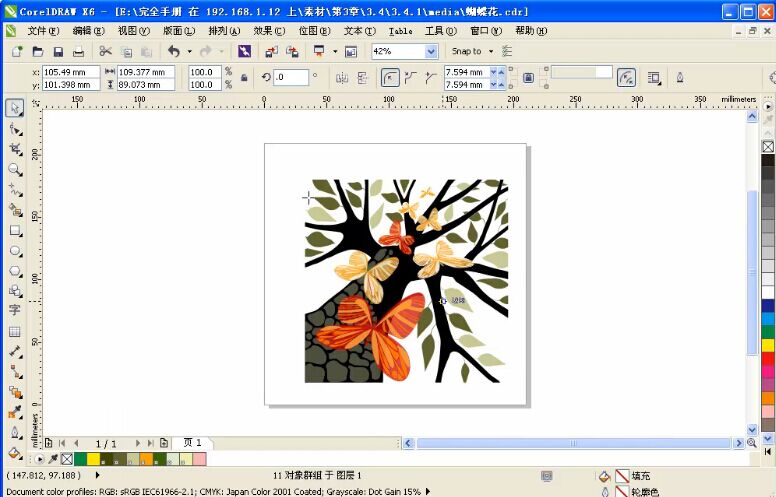Pick the orange swatch in document palette
This screenshot has height=497, width=776.
(x=146, y=459)
